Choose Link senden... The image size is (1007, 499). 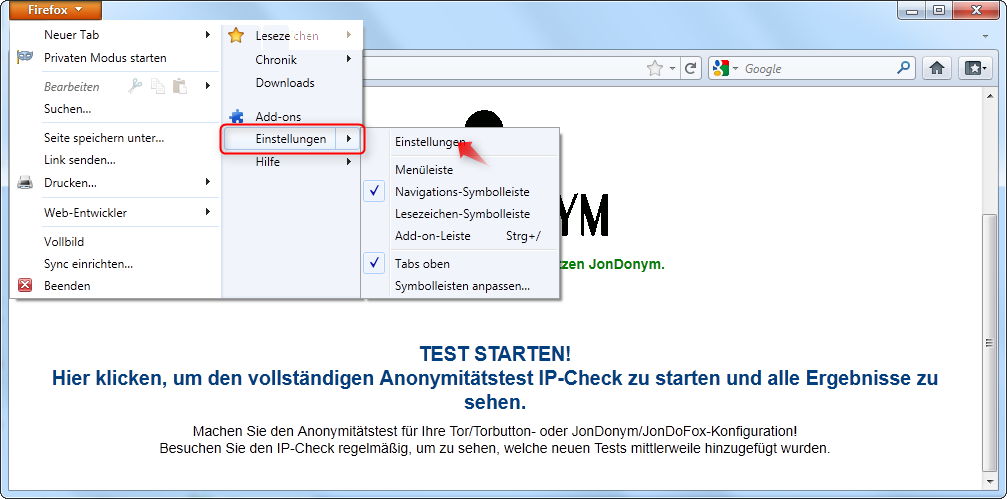tap(80, 160)
